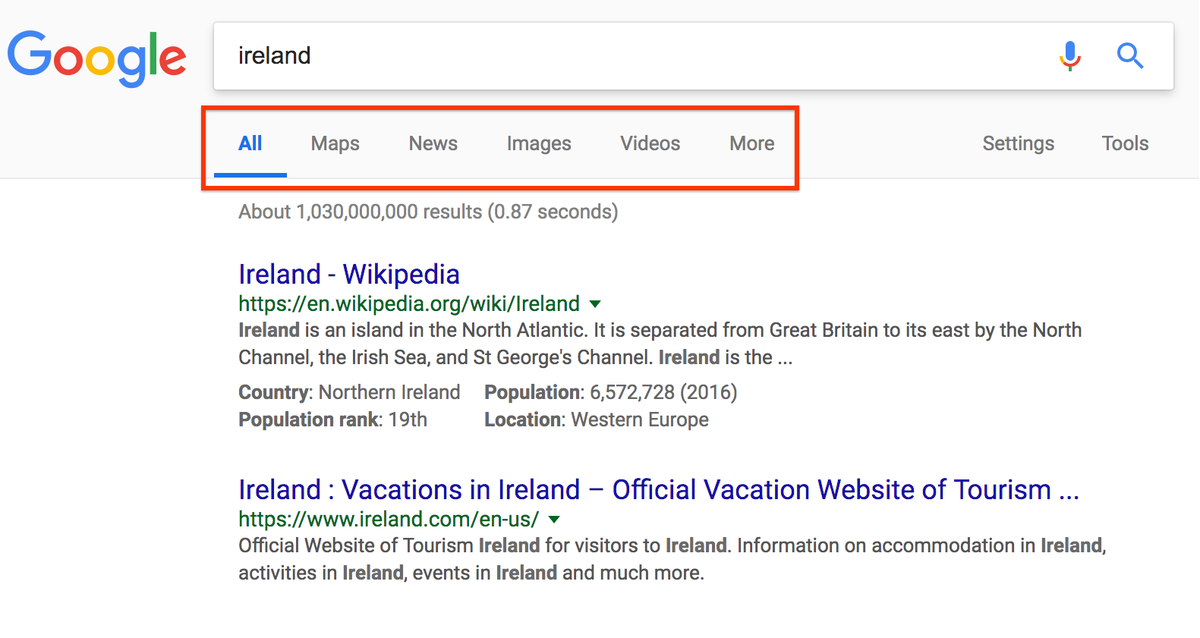
Task: Expand dropdown arrow beside ireland.com URL
Action: [554, 519]
